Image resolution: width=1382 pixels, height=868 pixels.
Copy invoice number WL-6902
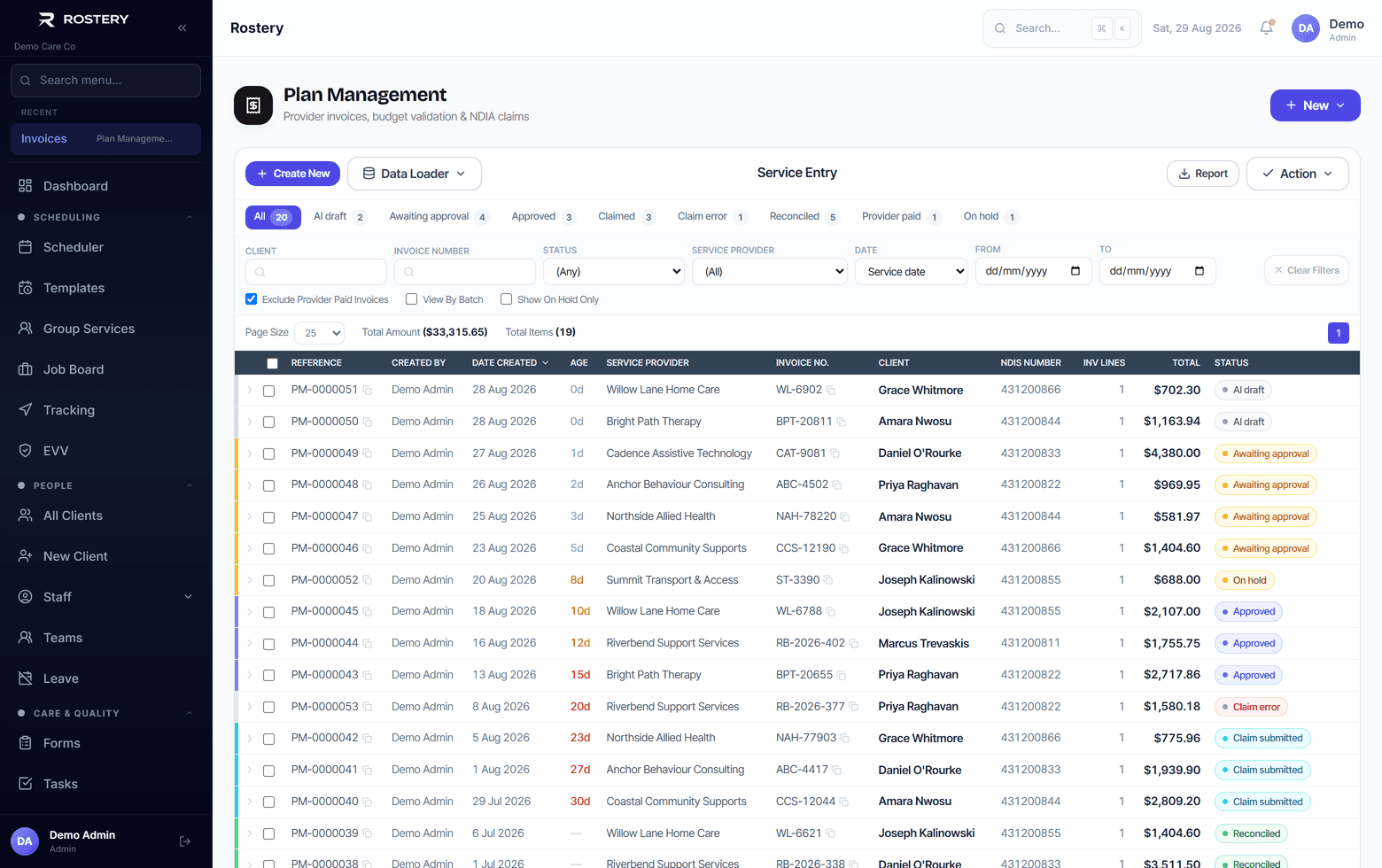pyautogui.click(x=831, y=390)
